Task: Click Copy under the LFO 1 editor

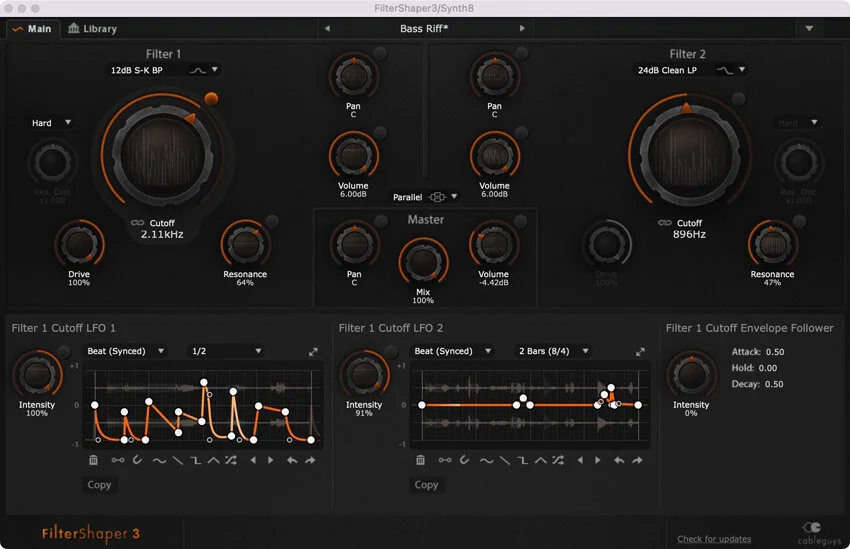Action: pos(99,485)
